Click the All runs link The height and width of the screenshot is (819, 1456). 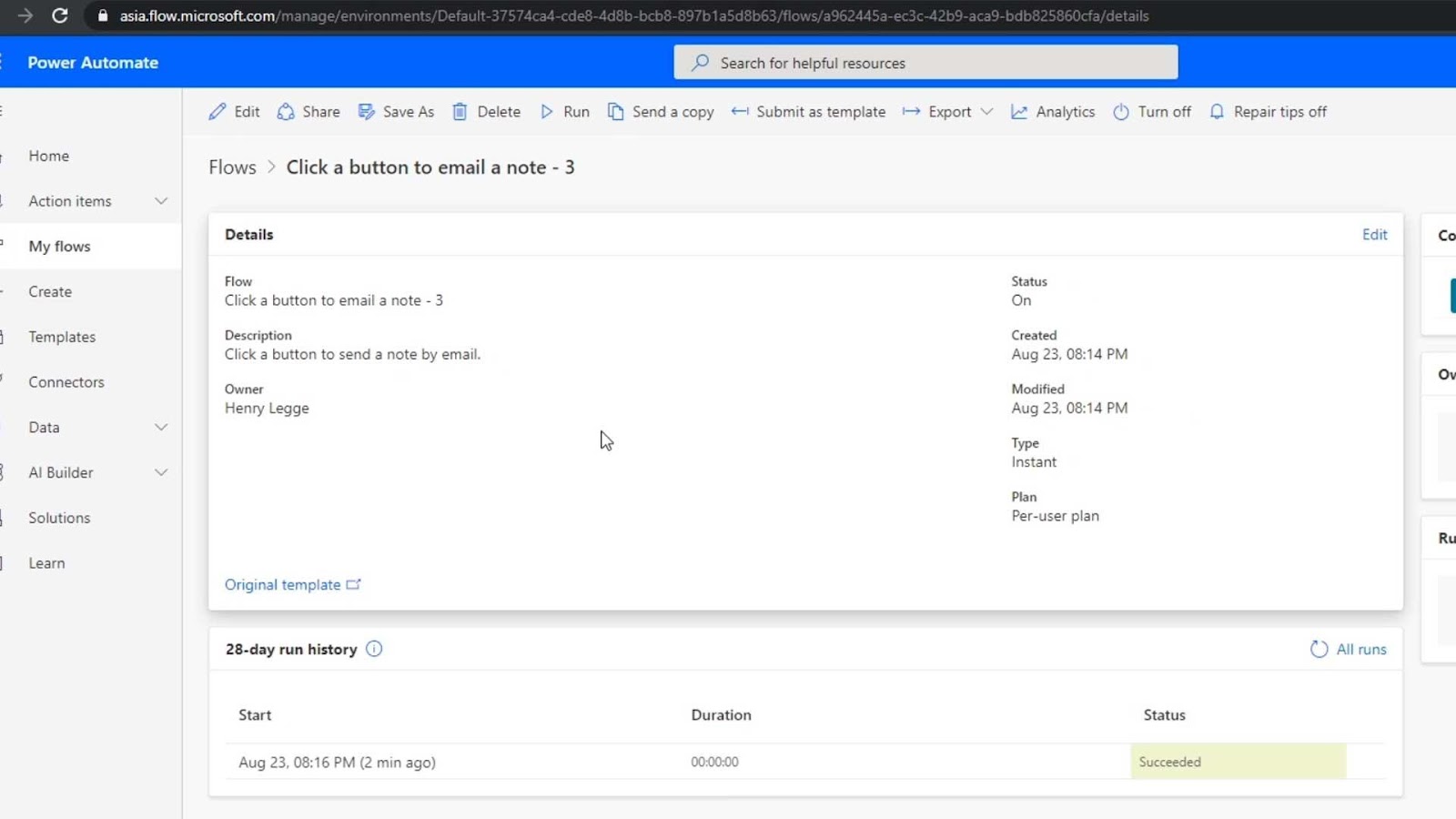click(1361, 649)
